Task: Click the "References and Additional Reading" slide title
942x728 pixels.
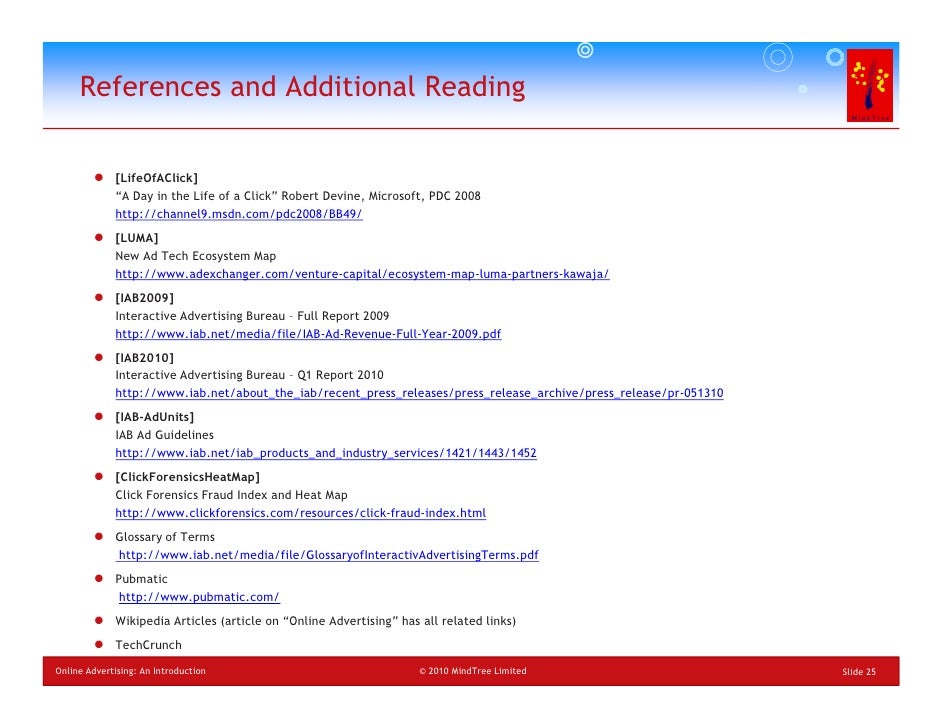Action: [303, 86]
